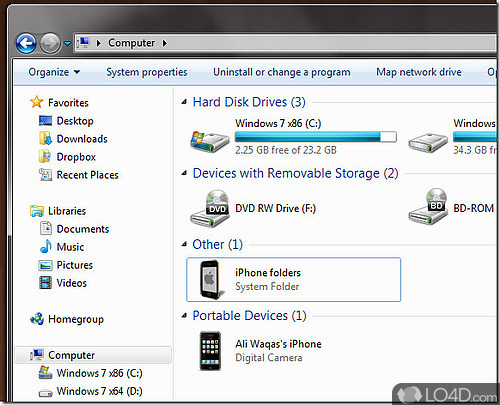Open Music library
This screenshot has width=500, height=405.
pos(70,247)
